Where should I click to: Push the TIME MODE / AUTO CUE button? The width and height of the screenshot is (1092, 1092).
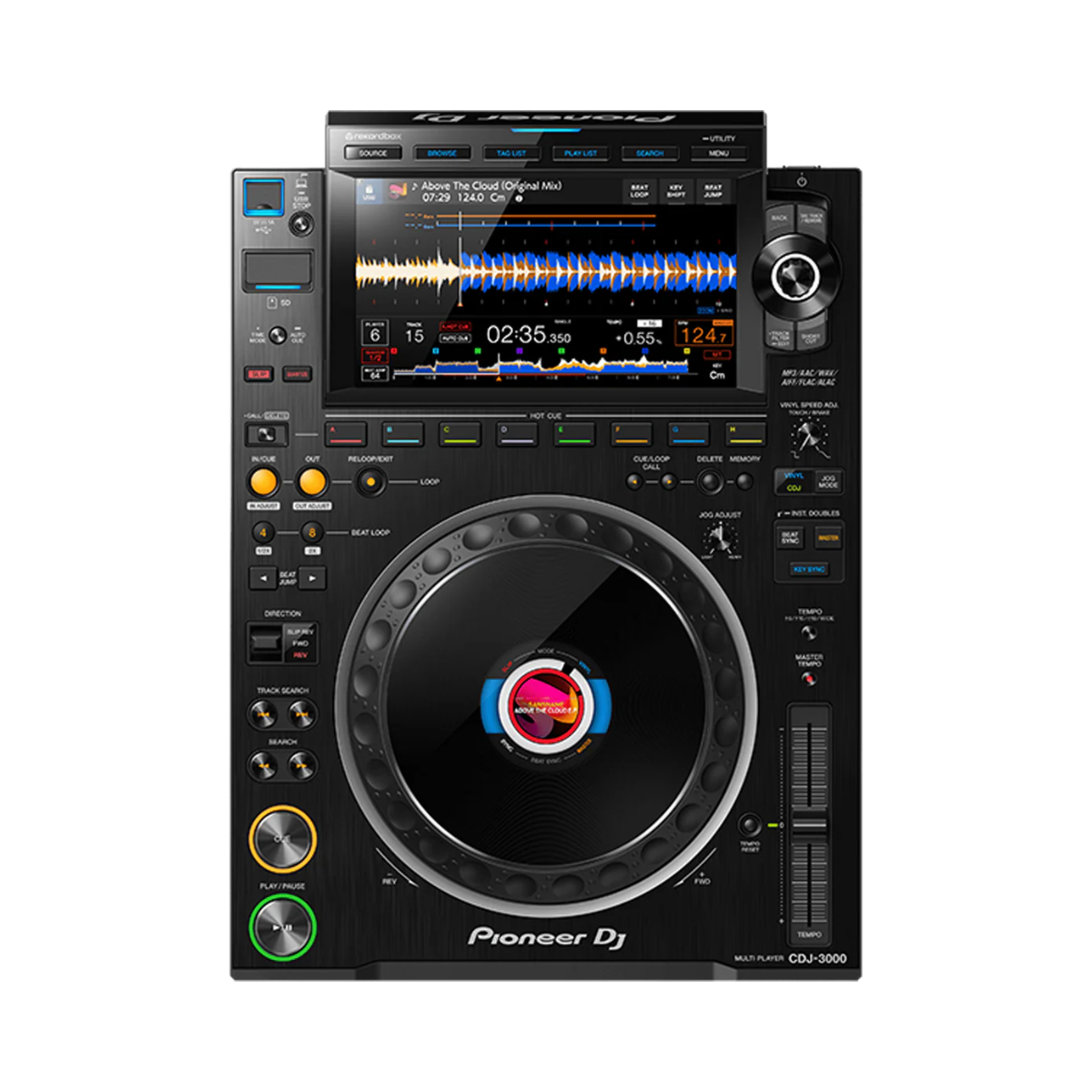tap(278, 335)
